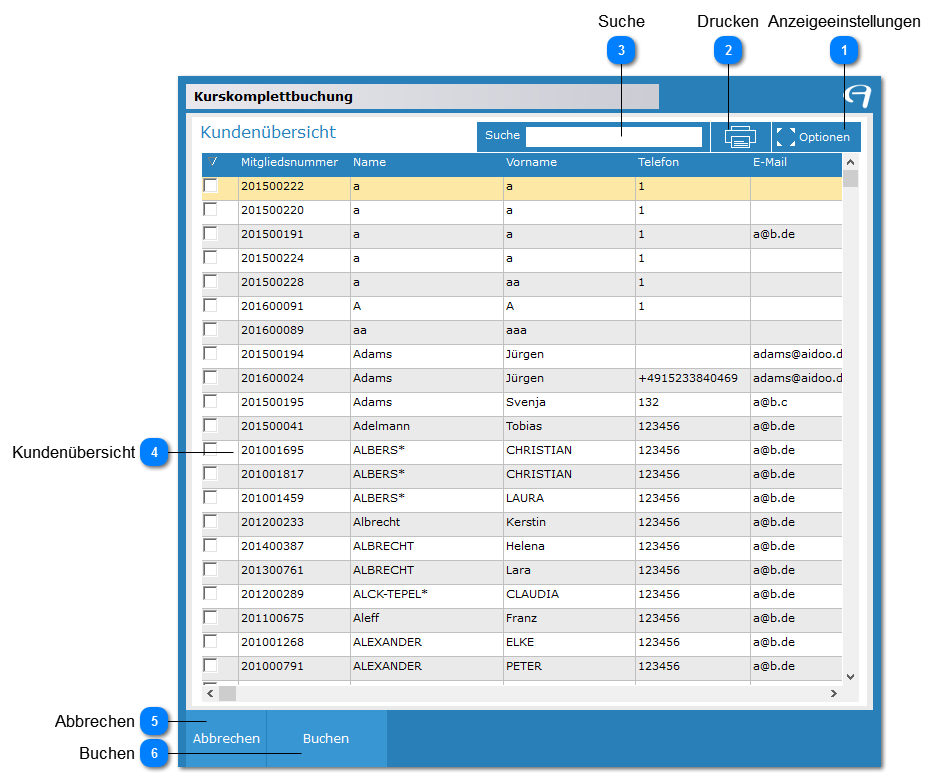The image size is (937, 779).
Task: Check the box for member 201500220
Action: point(210,210)
